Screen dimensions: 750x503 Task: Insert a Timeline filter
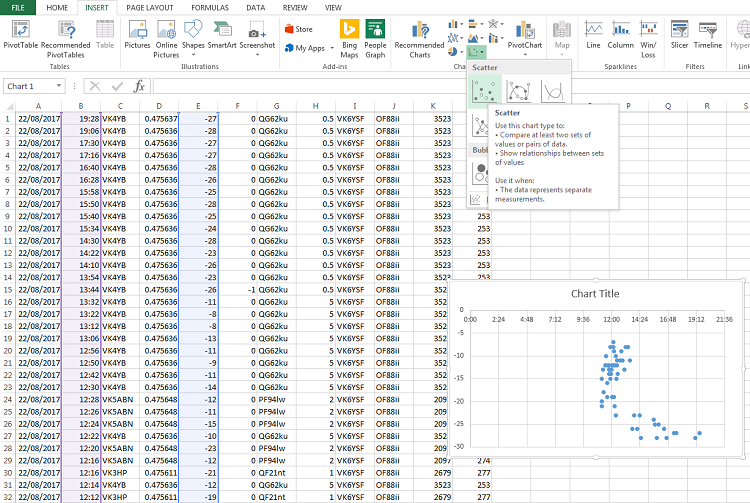[708, 37]
